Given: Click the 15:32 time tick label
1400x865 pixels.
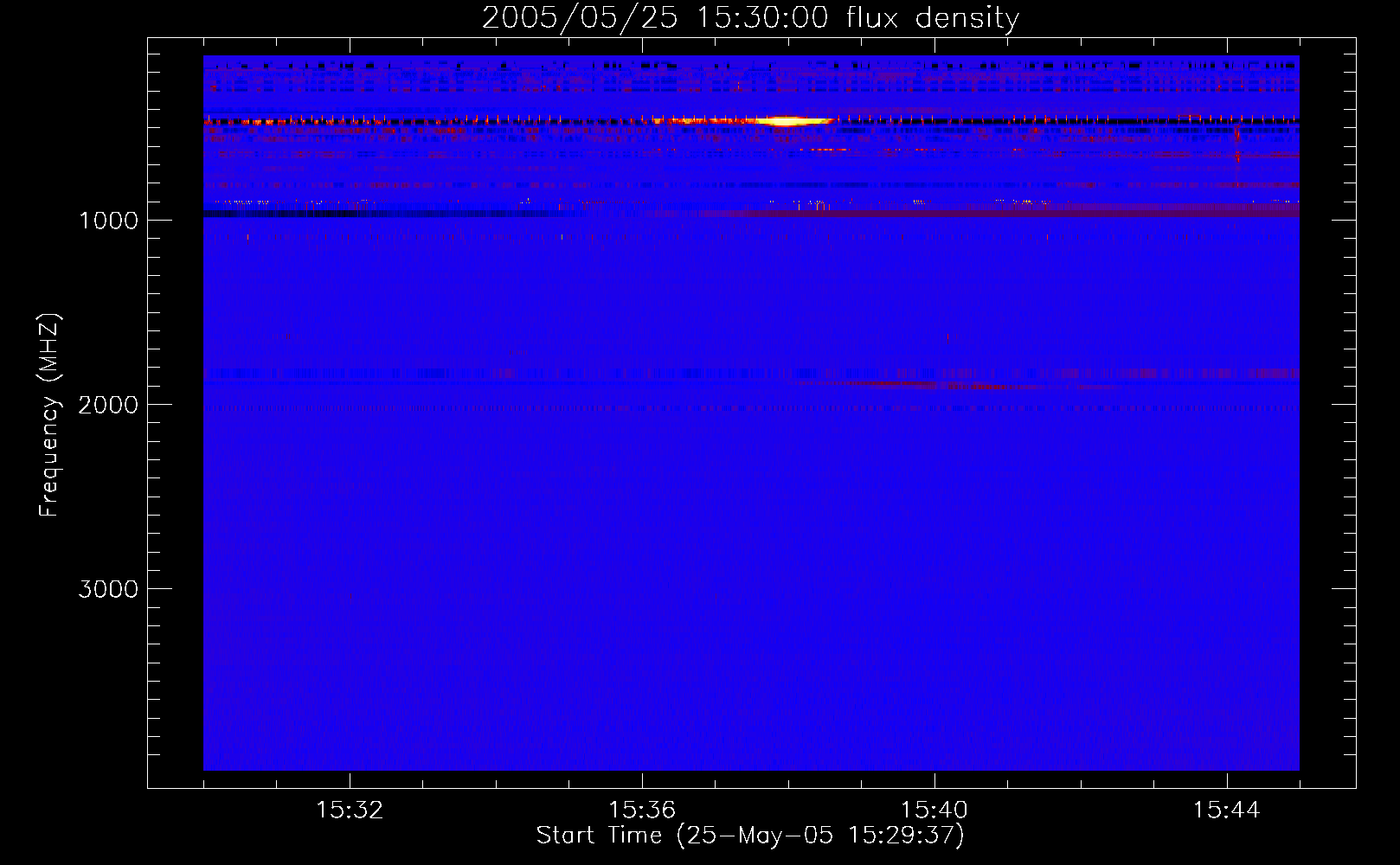Looking at the screenshot, I should pos(350,811).
